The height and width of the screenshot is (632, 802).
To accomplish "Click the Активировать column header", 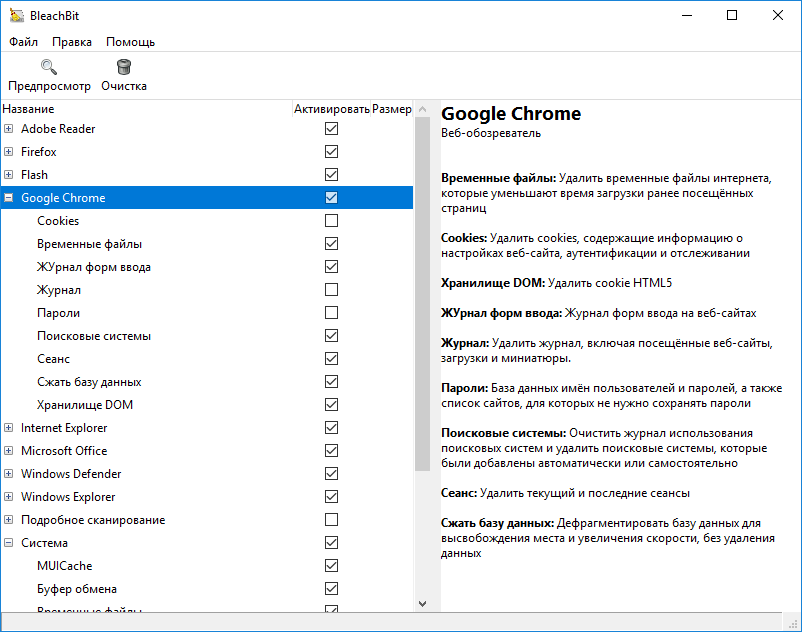I will 331,109.
